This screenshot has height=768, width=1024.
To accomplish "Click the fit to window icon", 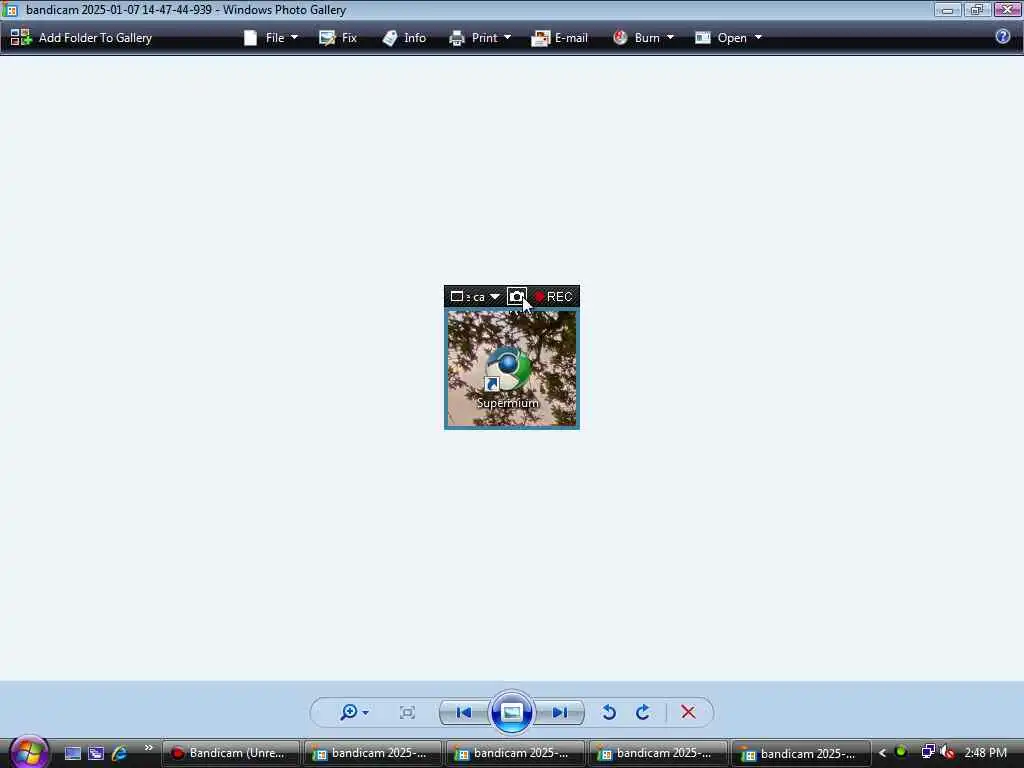I will click(x=407, y=712).
